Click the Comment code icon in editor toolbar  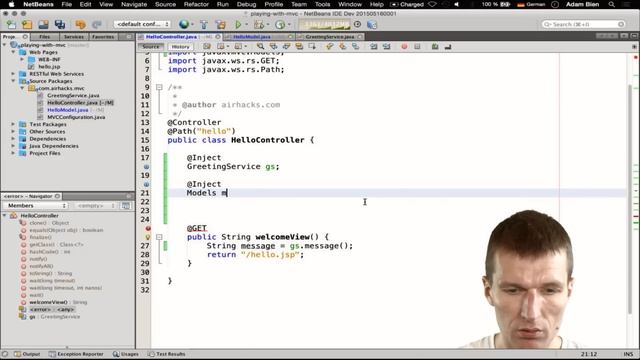click(x=435, y=47)
